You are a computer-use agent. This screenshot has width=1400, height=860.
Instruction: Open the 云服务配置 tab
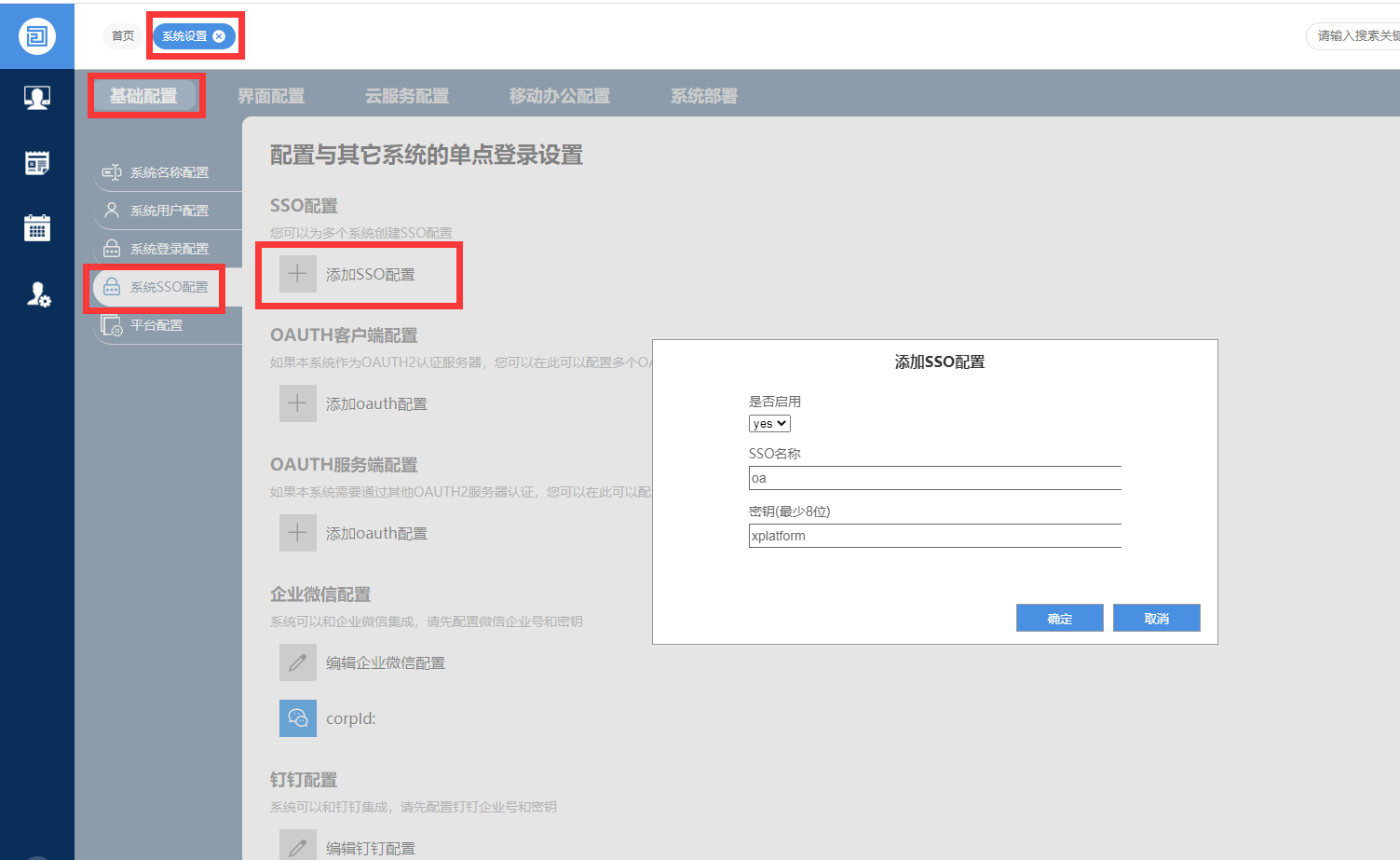click(x=407, y=96)
